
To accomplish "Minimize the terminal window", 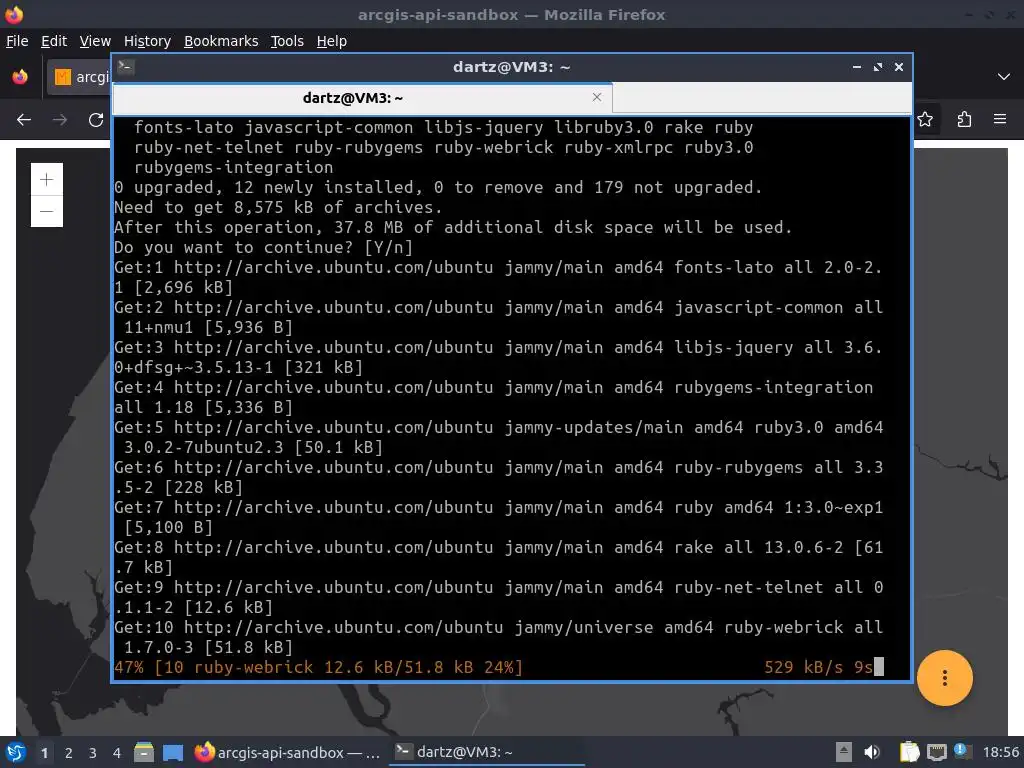I will point(856,67).
